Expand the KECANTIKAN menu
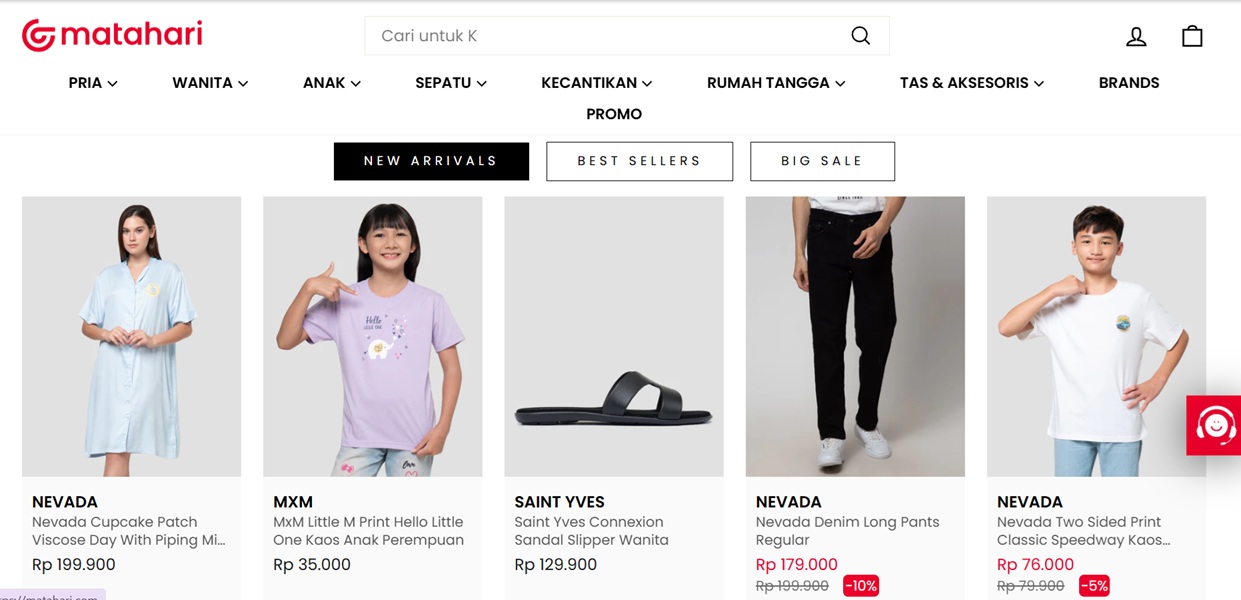 pos(597,83)
